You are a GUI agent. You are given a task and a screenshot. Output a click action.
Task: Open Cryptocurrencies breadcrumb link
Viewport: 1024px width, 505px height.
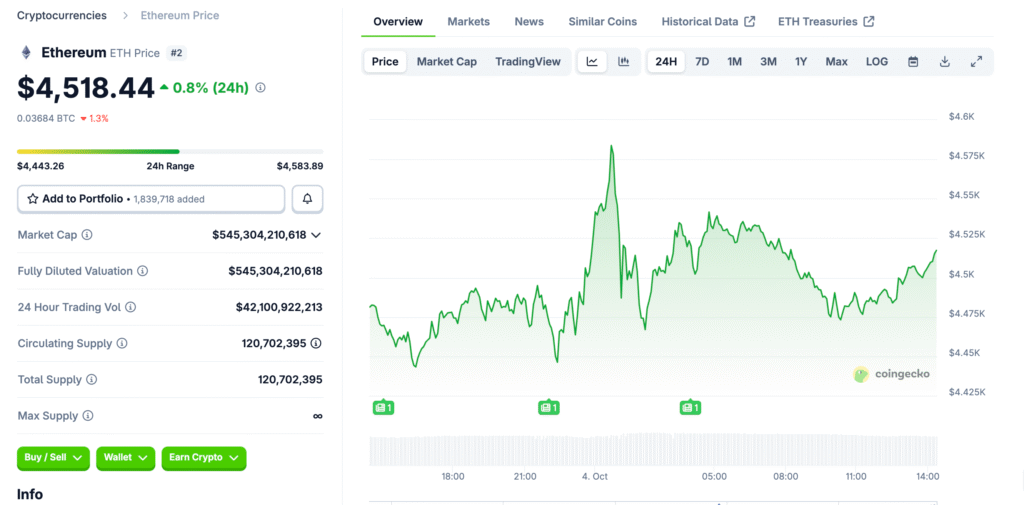tap(63, 16)
